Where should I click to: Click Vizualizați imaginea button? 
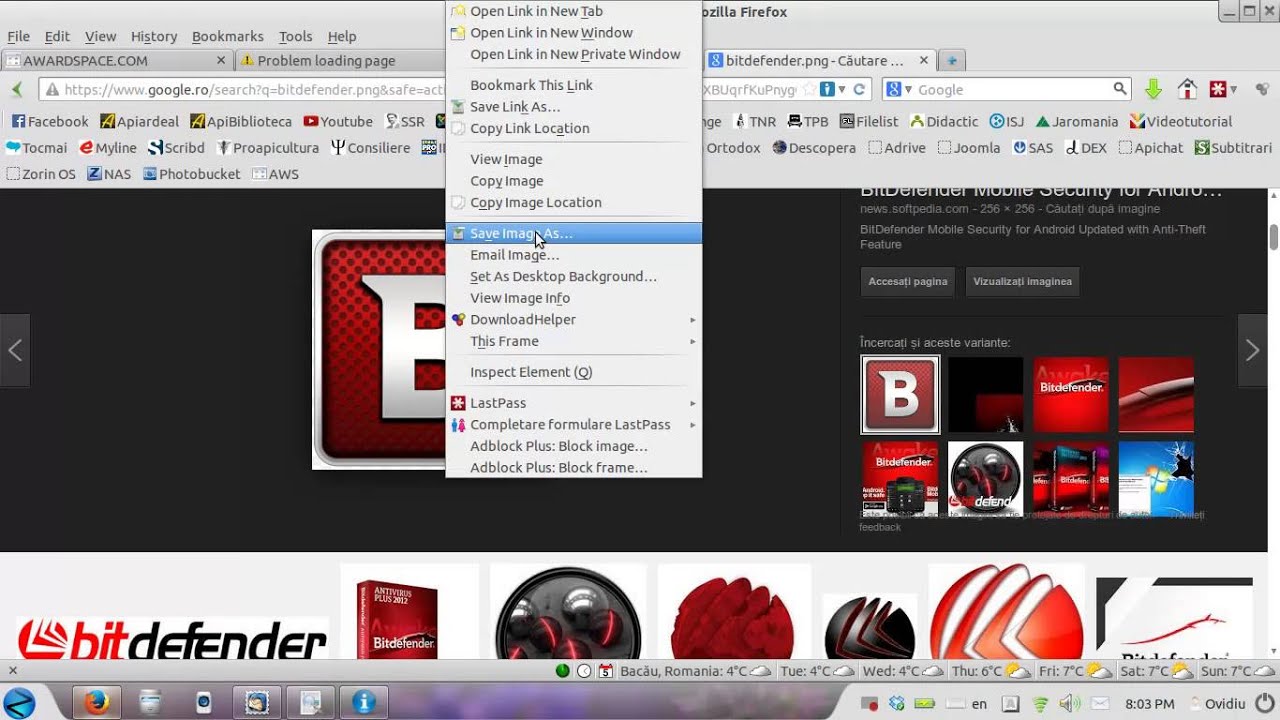(1022, 281)
